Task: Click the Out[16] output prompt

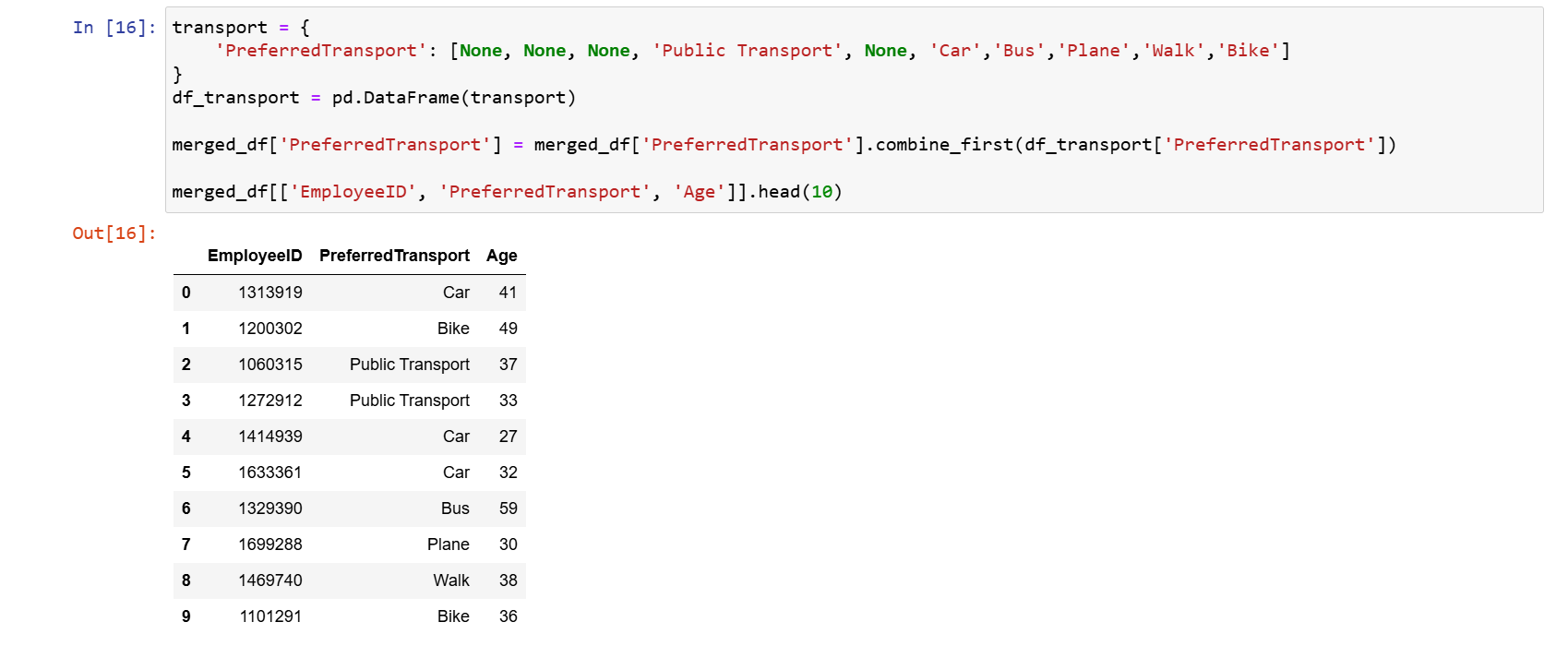Action: coord(114,233)
